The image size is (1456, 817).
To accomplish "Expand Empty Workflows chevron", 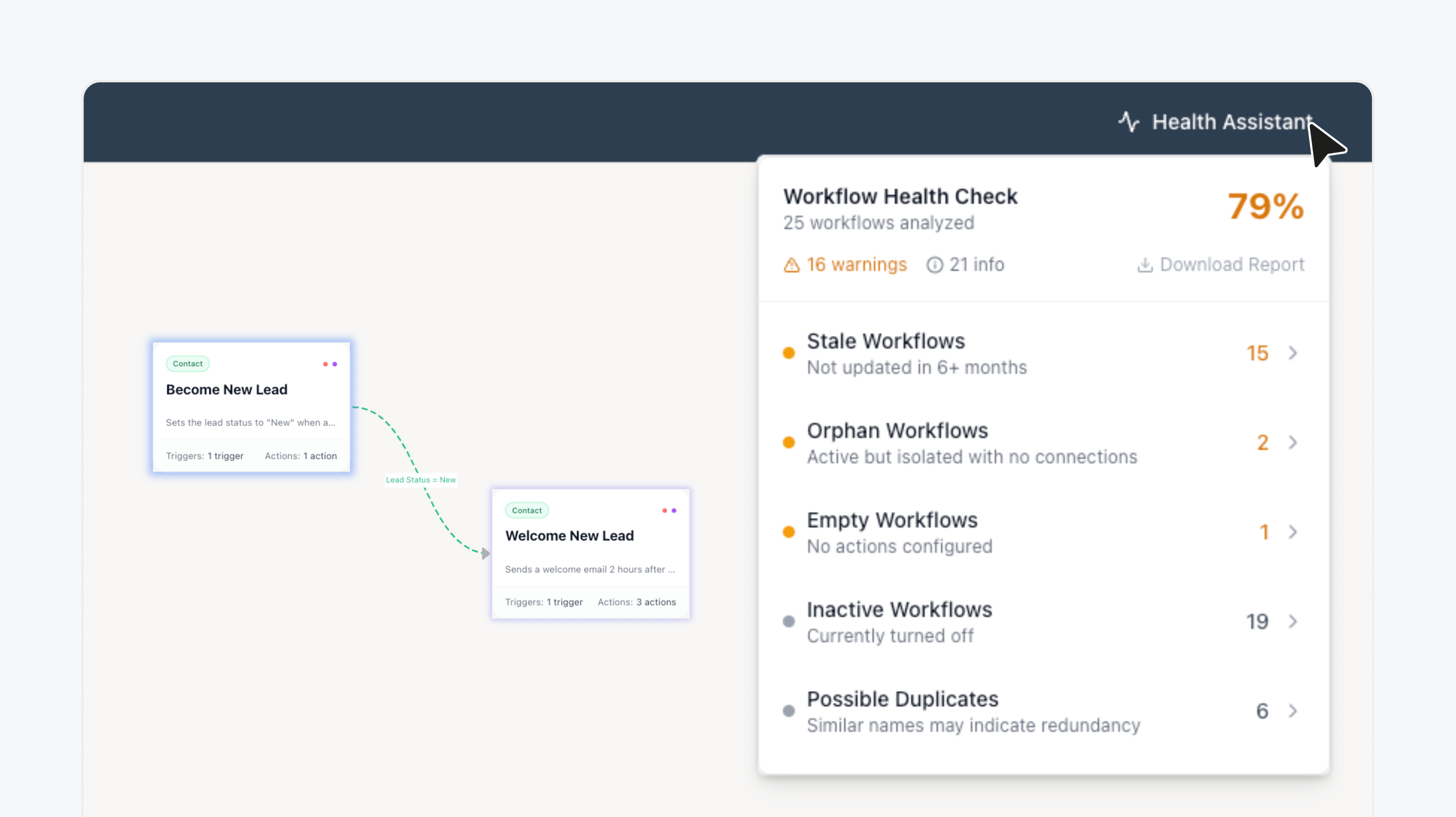I will point(1293,532).
